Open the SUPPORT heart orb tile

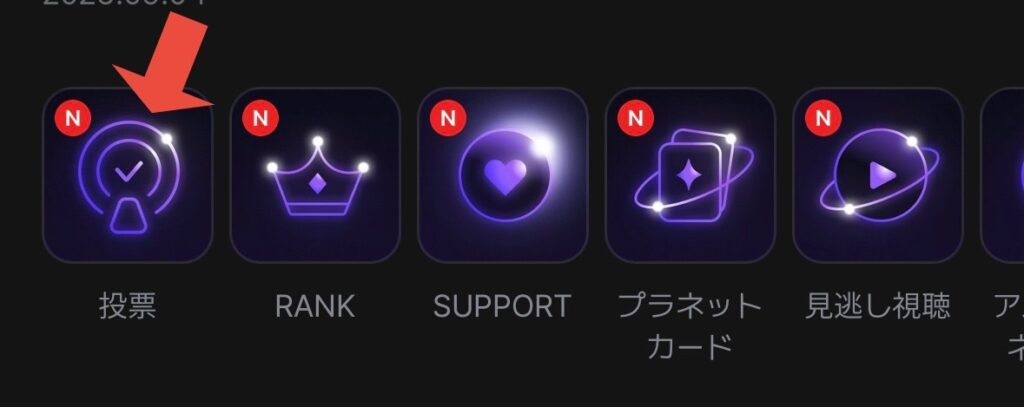(503, 175)
